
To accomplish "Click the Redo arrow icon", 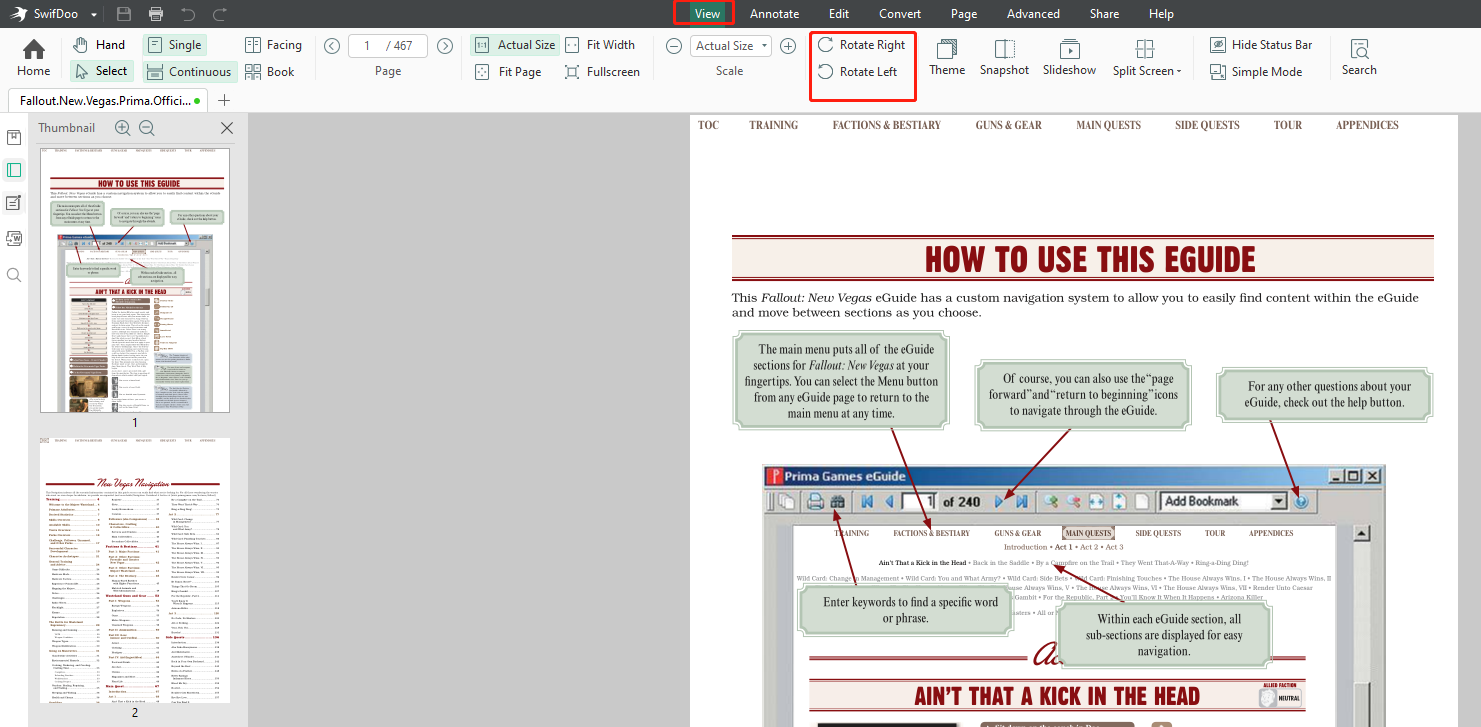I will click(220, 14).
